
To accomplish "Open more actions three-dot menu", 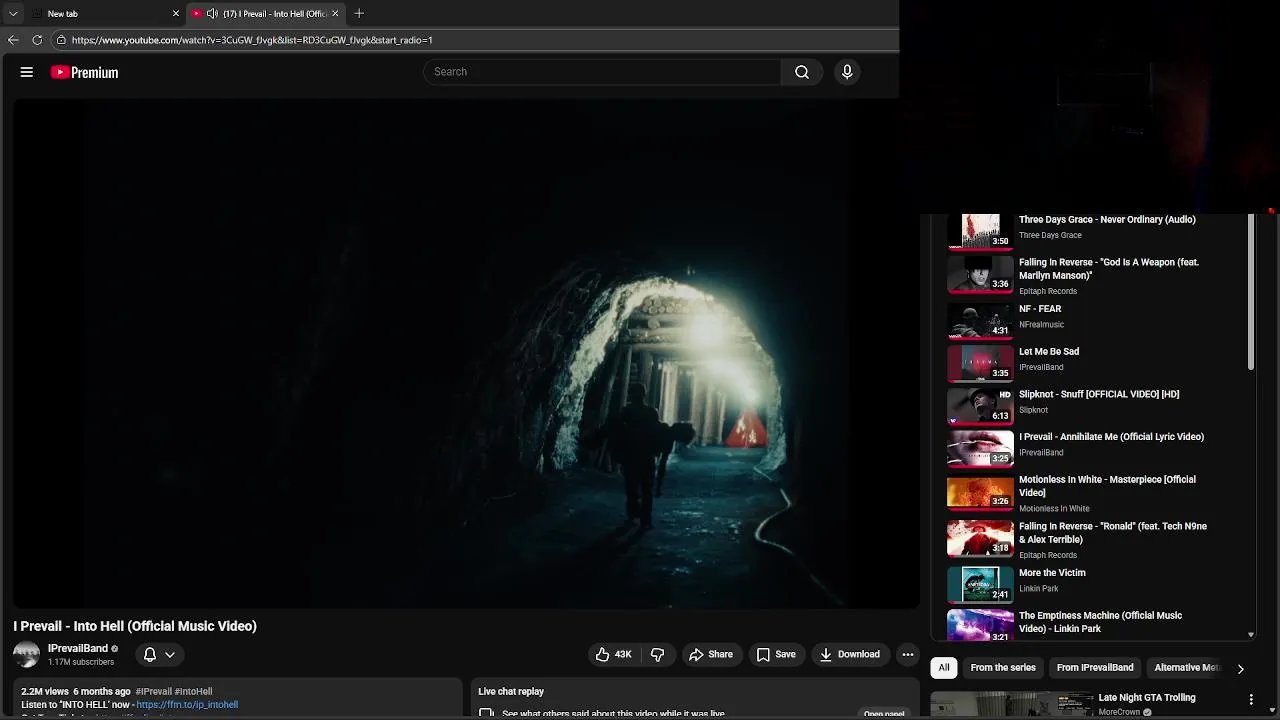I will (x=908, y=654).
